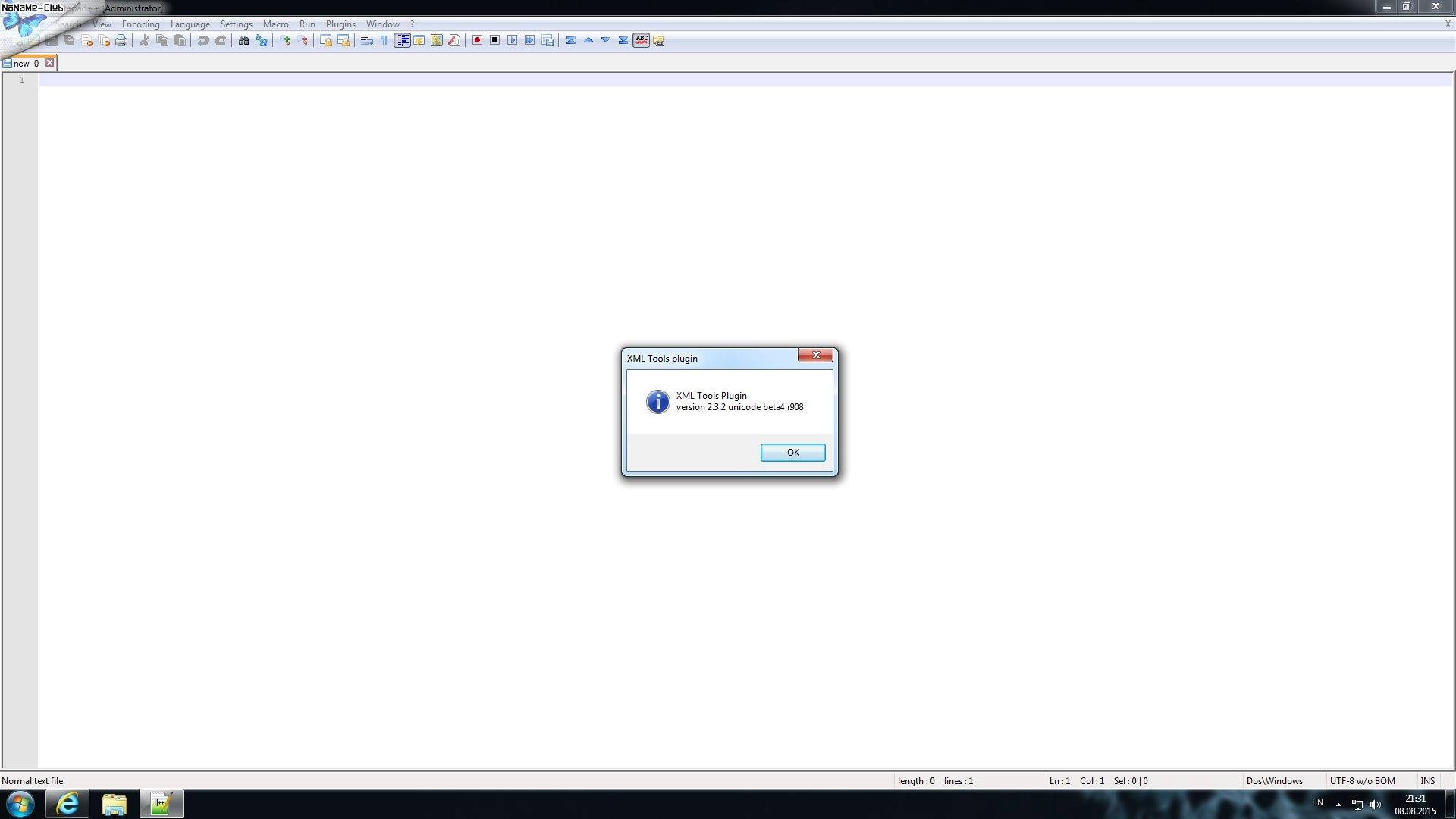1456x819 pixels.
Task: Toggle the INS insert mode indicator
Action: pos(1427,780)
